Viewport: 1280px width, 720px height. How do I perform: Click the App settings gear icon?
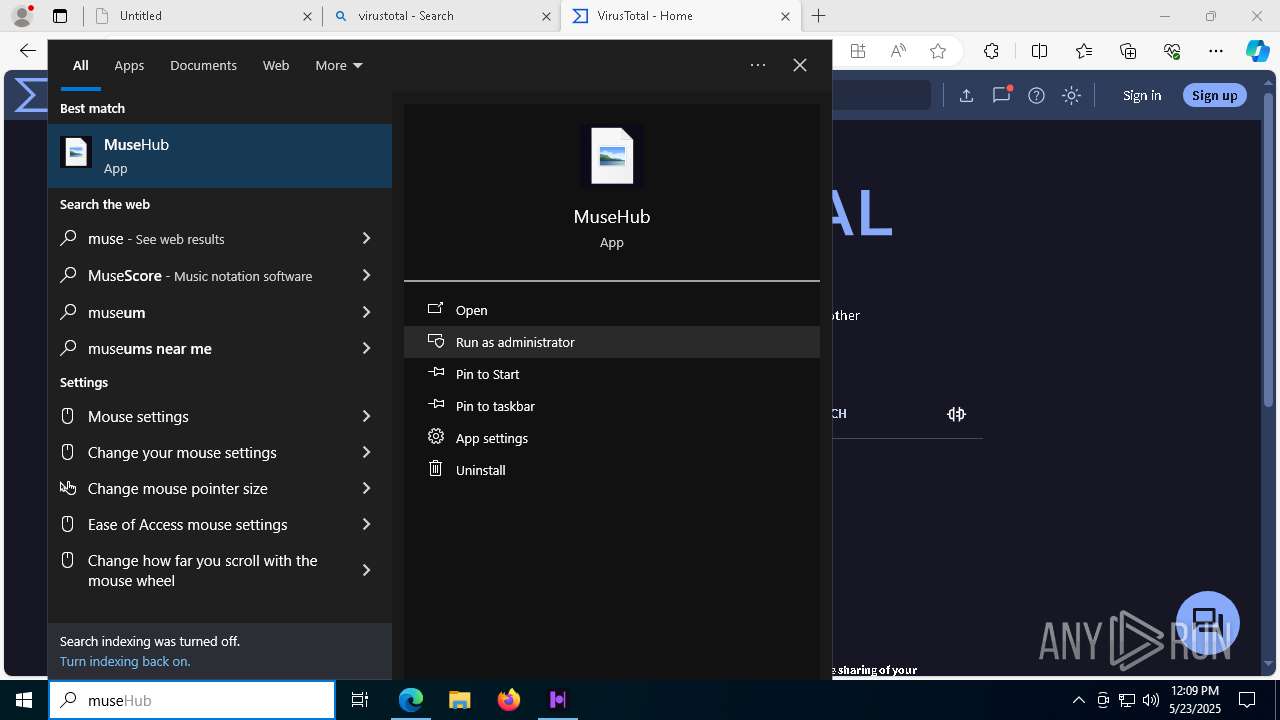(x=436, y=437)
